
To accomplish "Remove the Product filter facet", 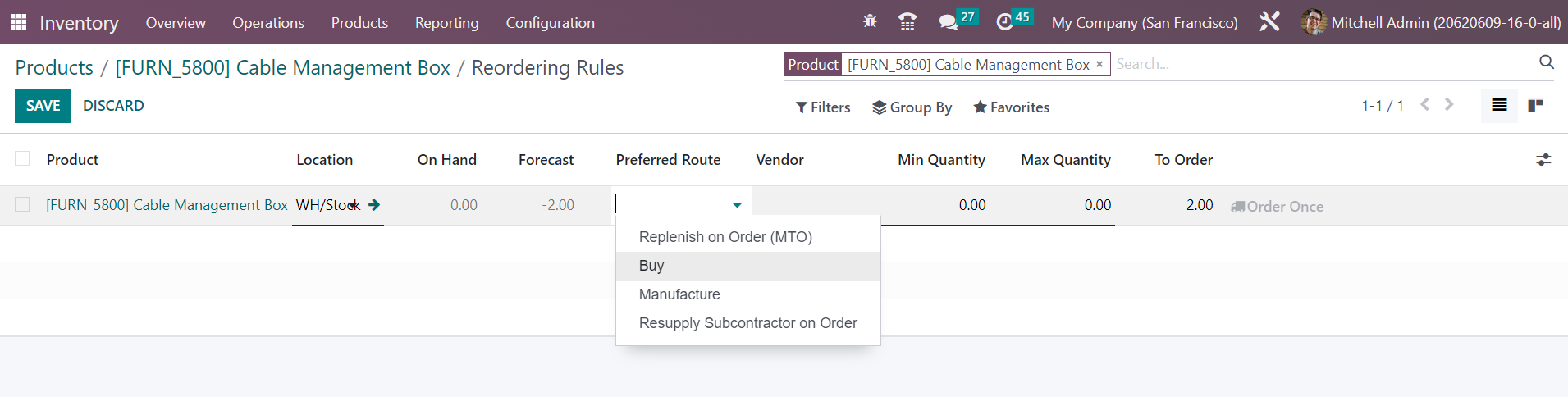I will coord(1099,64).
